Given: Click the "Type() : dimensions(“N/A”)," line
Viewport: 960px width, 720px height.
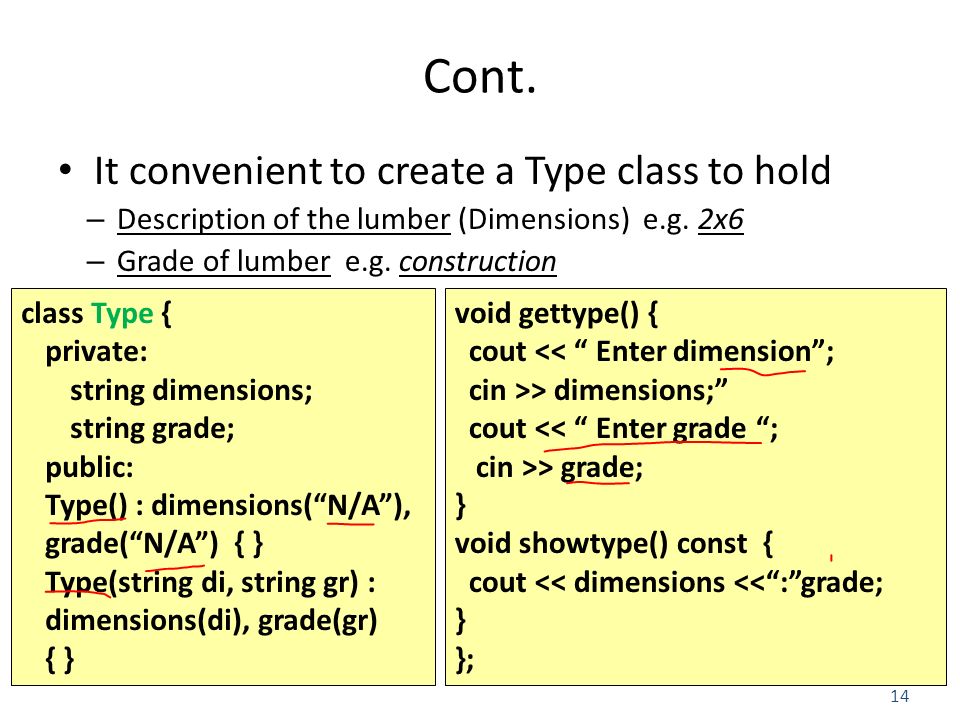Looking at the screenshot, I should [228, 506].
